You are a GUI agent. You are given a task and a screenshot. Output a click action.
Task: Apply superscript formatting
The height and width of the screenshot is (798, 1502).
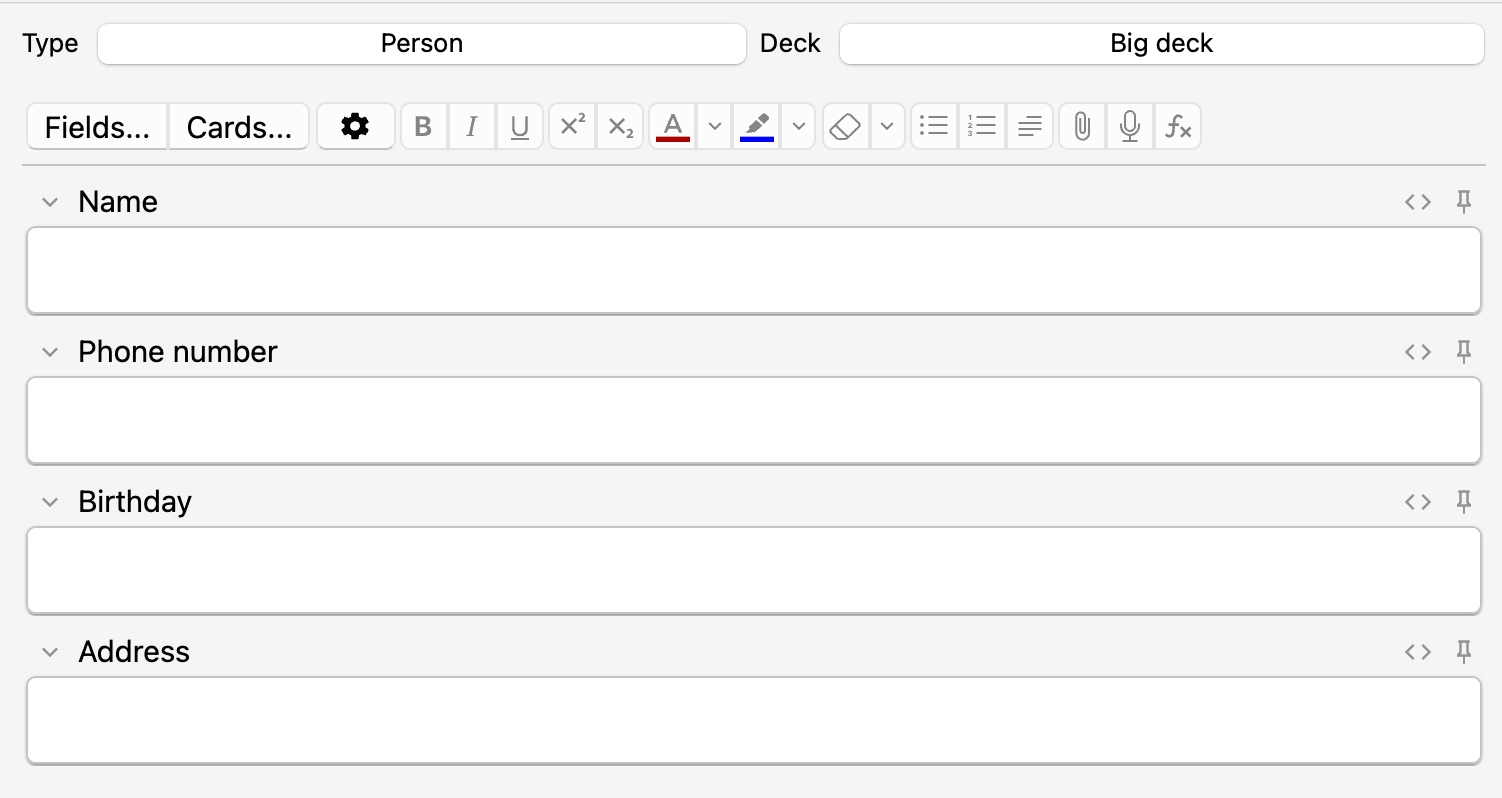tap(573, 127)
